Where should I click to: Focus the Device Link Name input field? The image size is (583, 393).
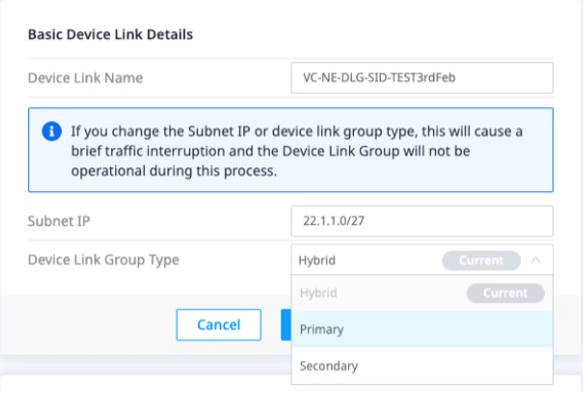pos(422,78)
